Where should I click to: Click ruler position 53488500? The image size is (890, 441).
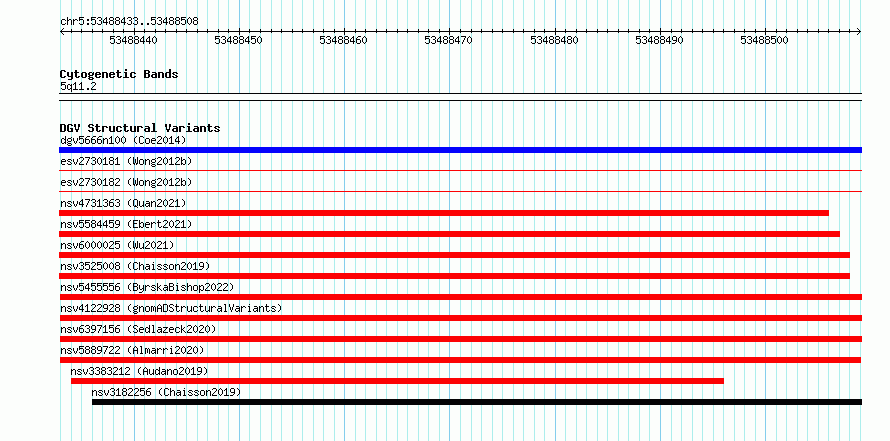coord(765,40)
